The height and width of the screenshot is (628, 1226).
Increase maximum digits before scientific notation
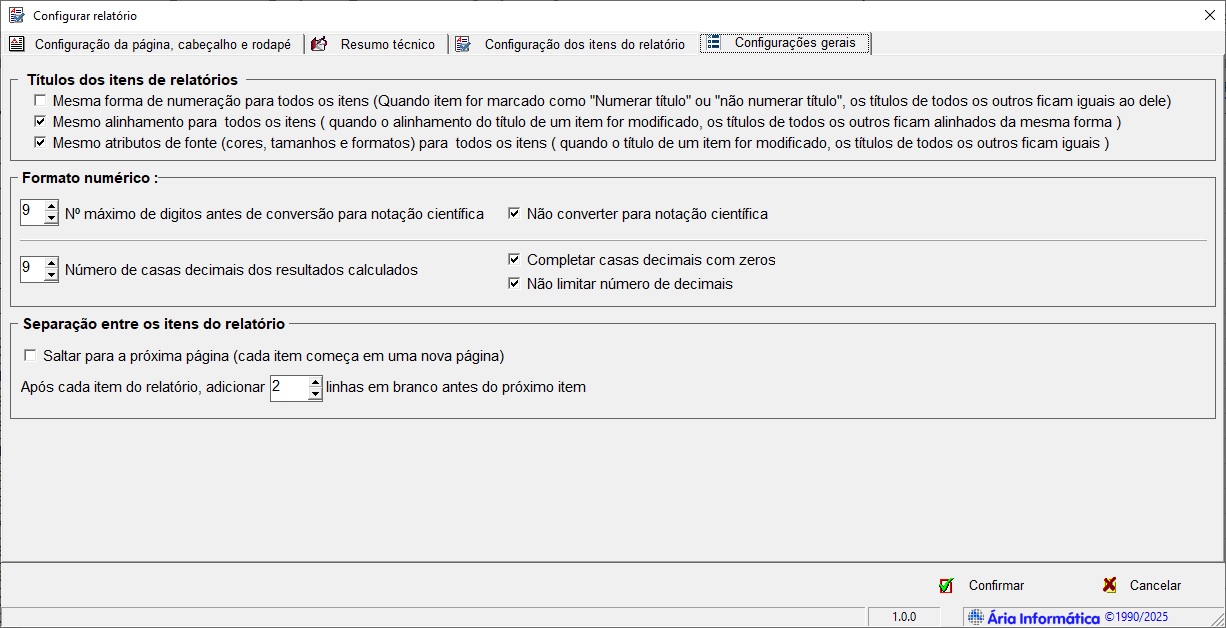pyautogui.click(x=51, y=207)
